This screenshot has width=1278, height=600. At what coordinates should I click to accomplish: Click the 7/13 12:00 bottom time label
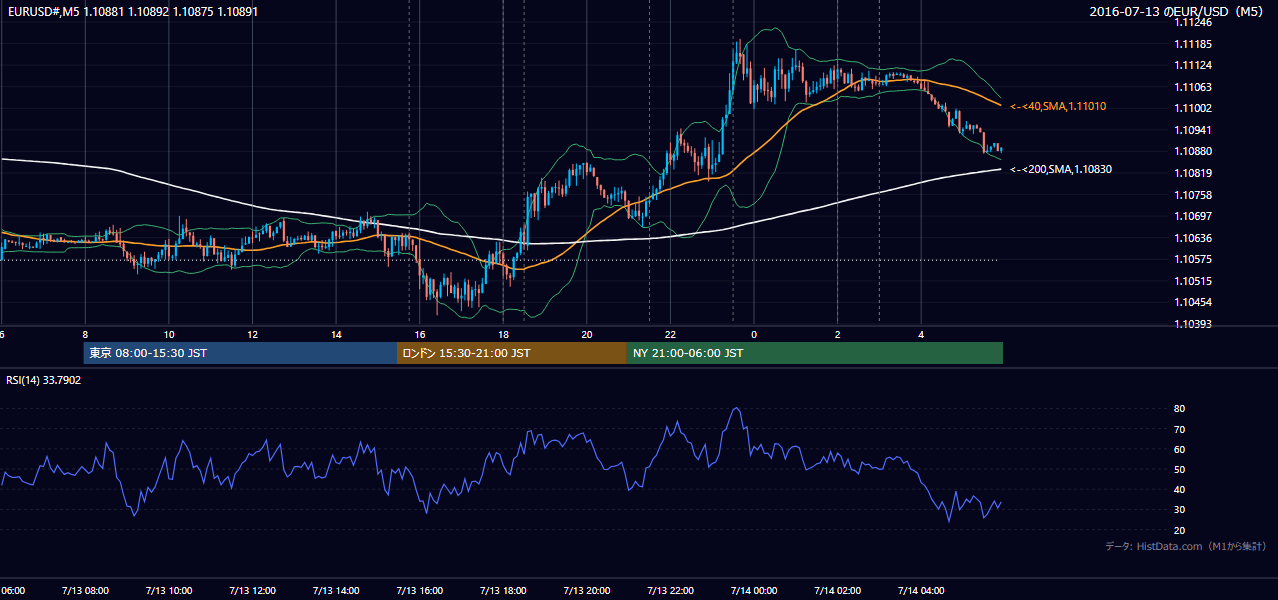pos(252,590)
